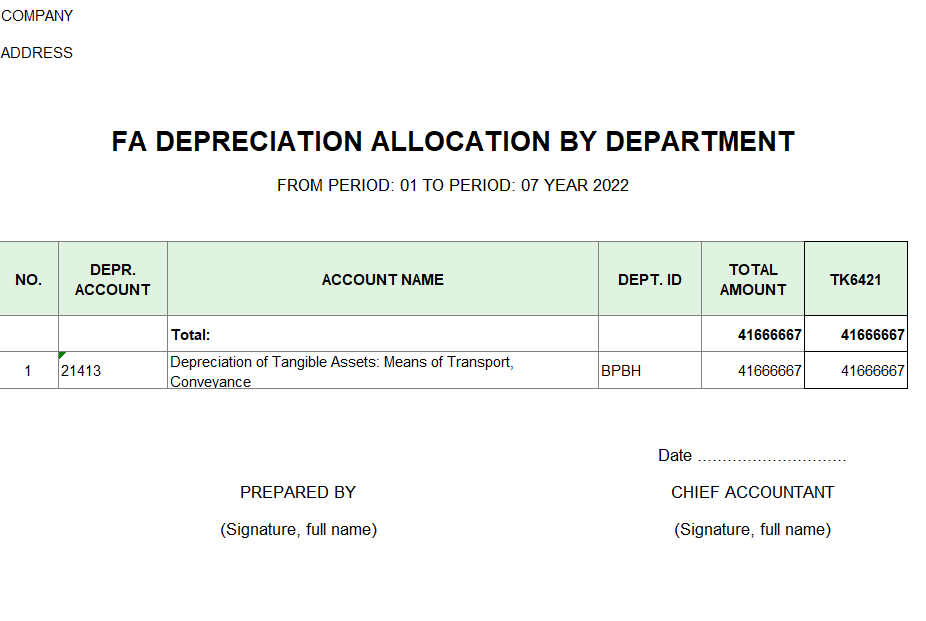Click the ACCOUNT NAME column header

click(383, 280)
